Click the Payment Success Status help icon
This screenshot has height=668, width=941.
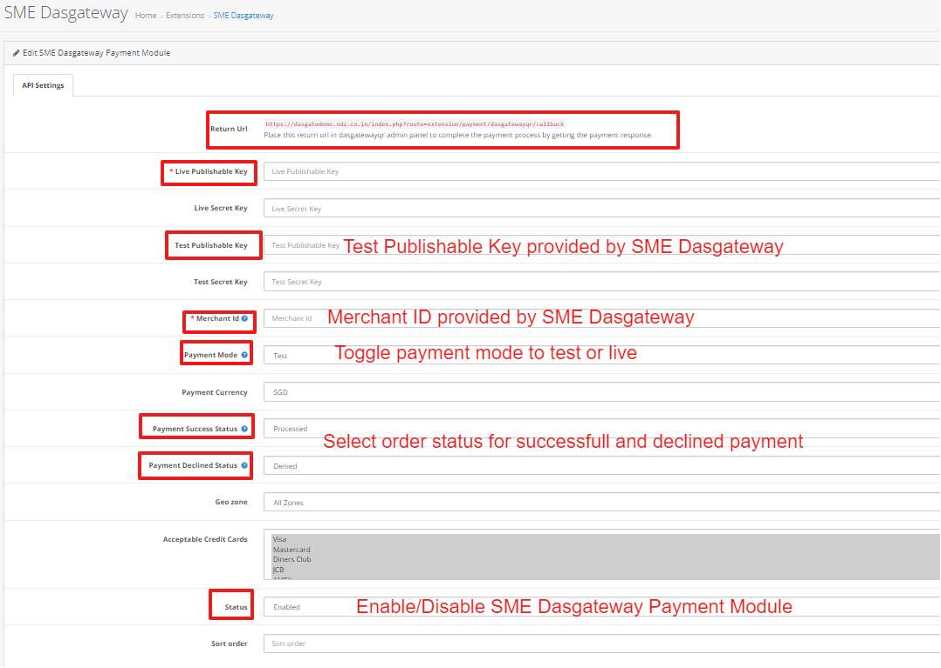[244, 429]
